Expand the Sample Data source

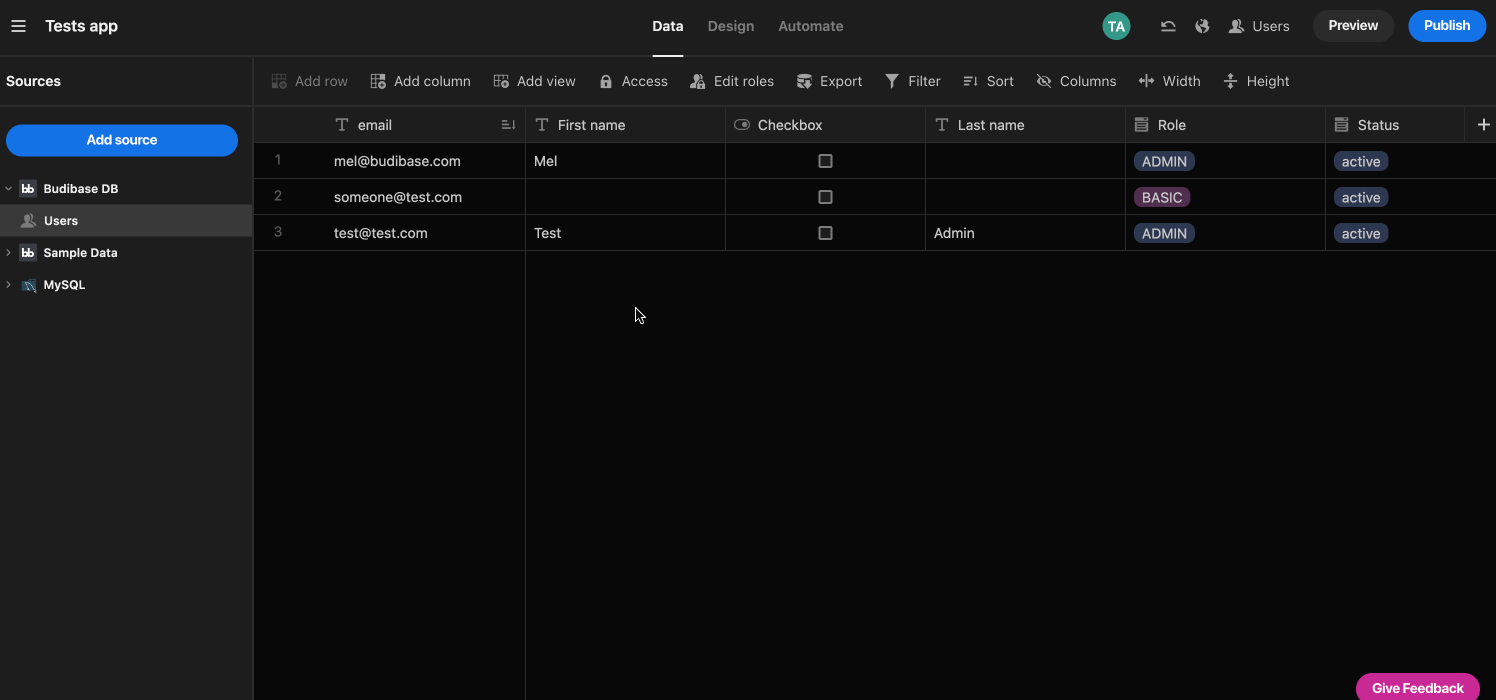coord(8,252)
